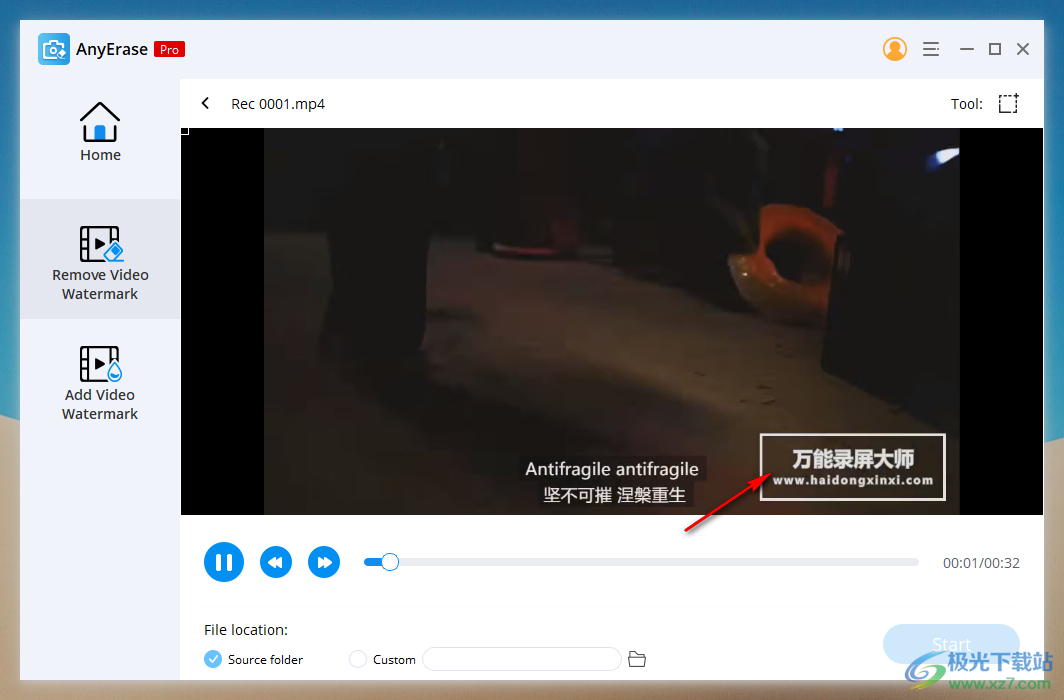Viewport: 1064px width, 700px height.
Task: Choose the Custom output location option
Action: tap(357, 659)
